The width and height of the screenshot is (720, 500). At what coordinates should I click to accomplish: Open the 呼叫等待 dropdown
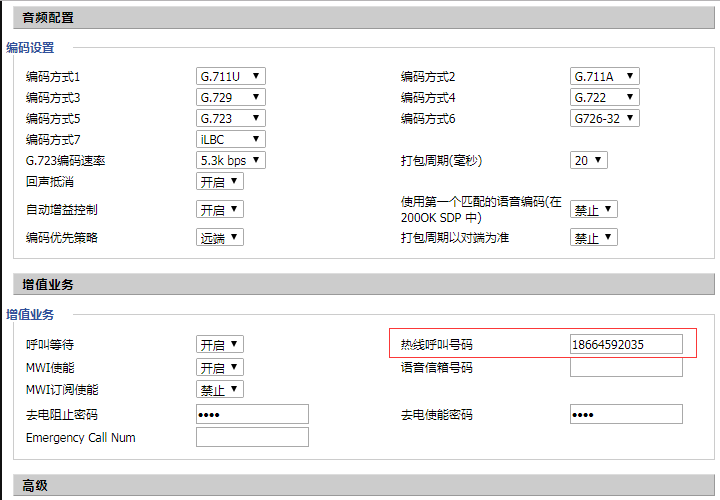coord(219,344)
